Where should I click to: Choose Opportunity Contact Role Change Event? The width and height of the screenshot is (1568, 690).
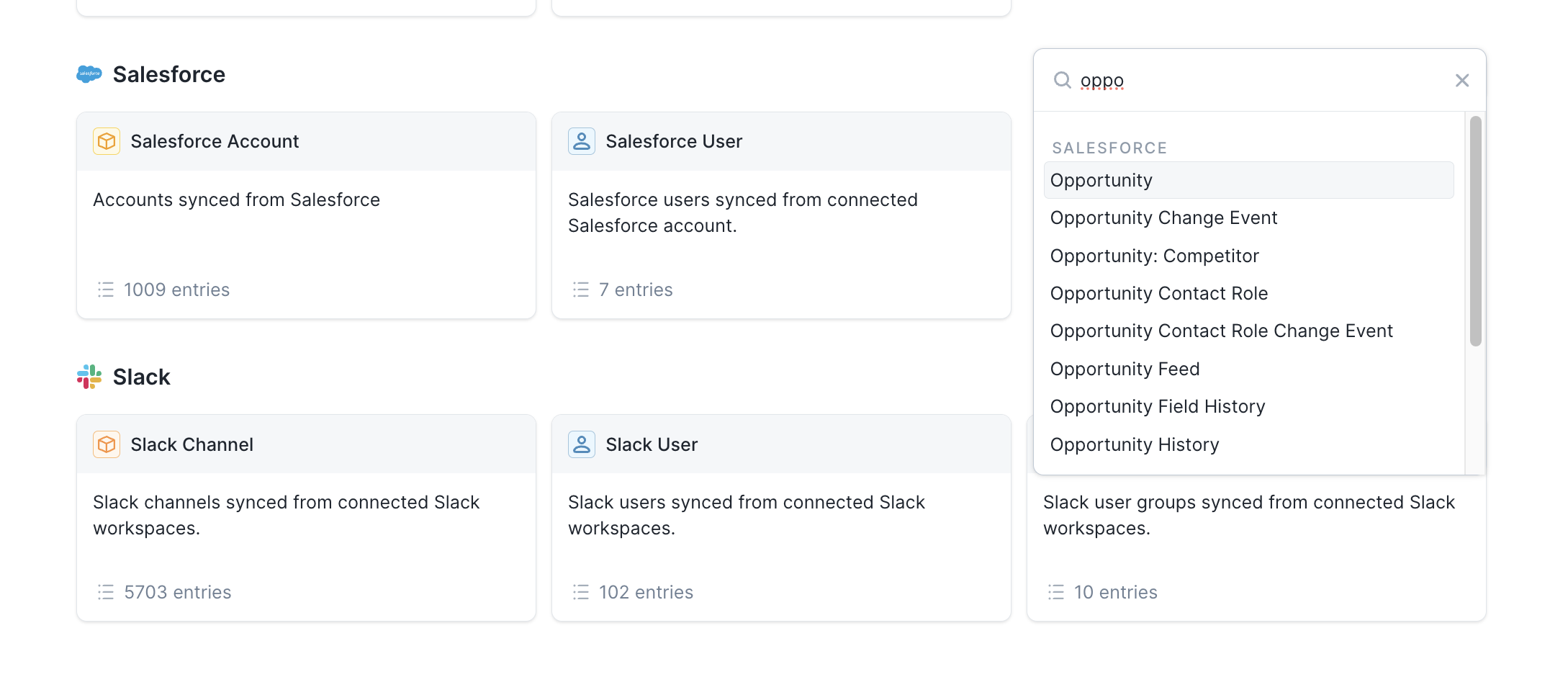pos(1221,331)
